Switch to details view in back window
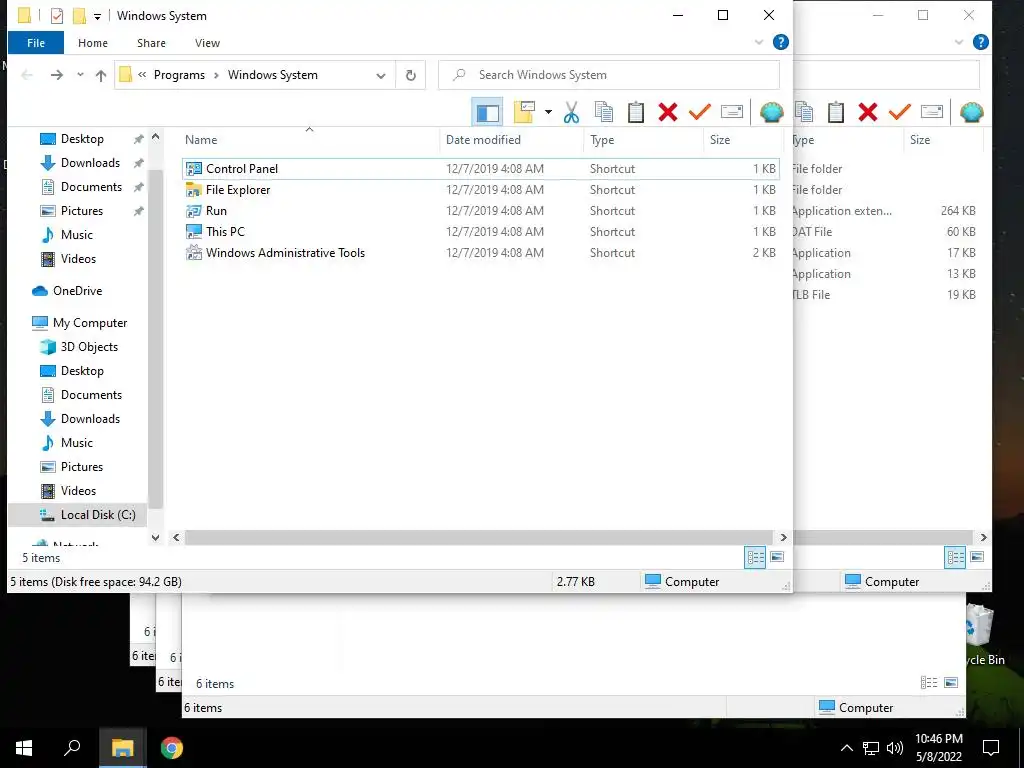Image resolution: width=1024 pixels, height=768 pixels. [x=955, y=557]
